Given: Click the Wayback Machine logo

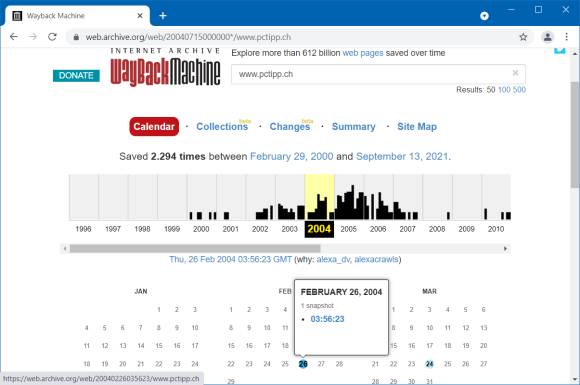Looking at the screenshot, I should click(x=165, y=67).
